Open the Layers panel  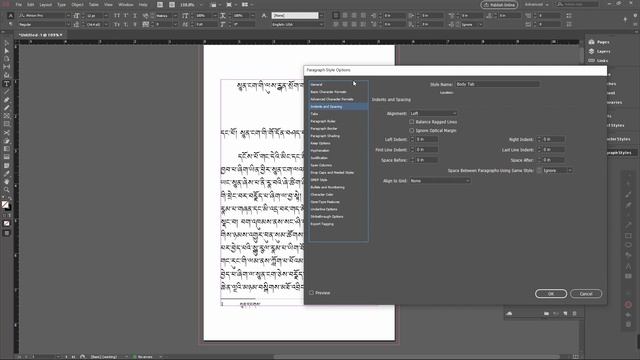tap(600, 51)
